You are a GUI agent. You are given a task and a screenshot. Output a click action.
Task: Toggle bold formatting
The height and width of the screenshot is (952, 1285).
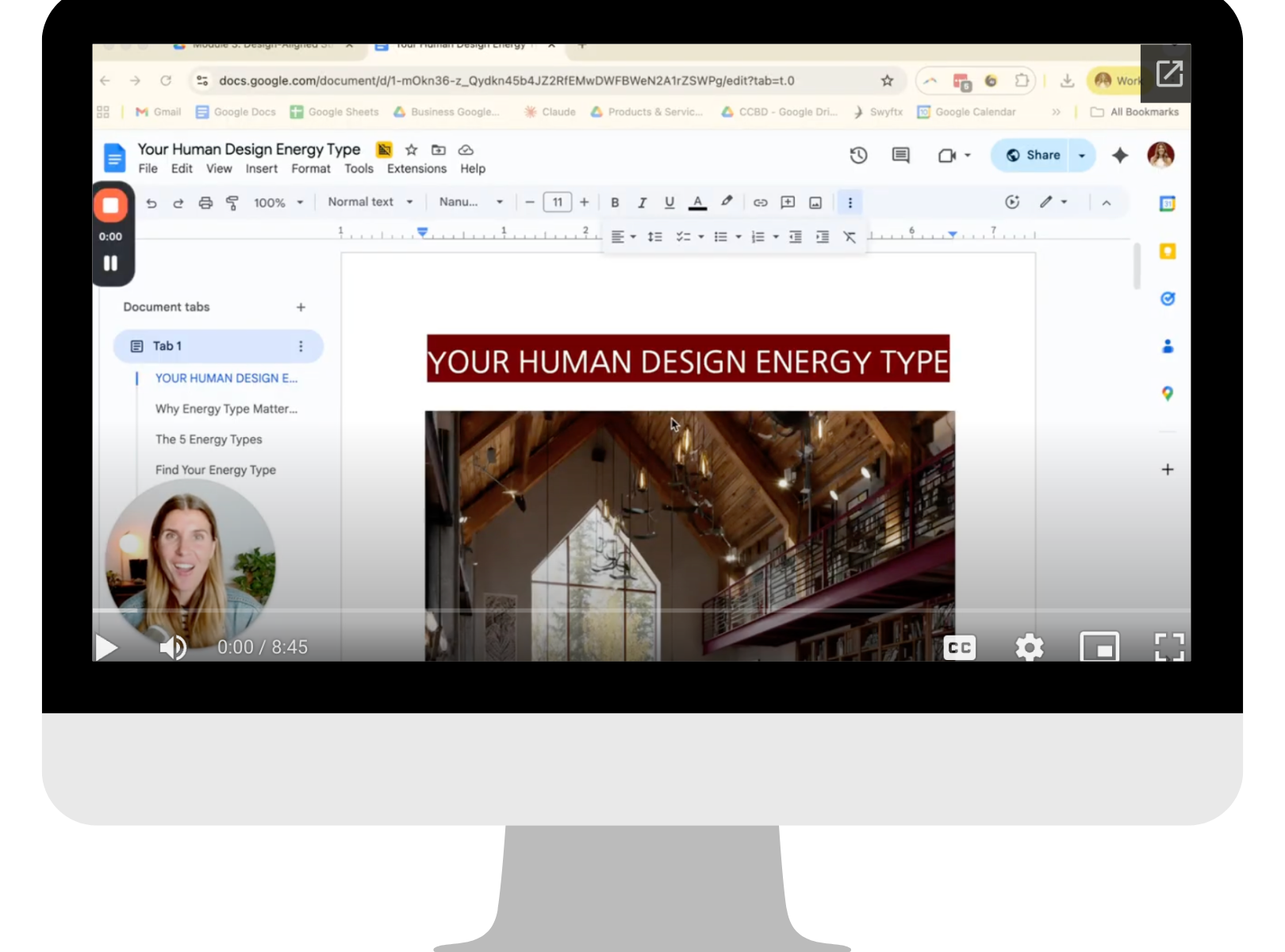coord(615,203)
